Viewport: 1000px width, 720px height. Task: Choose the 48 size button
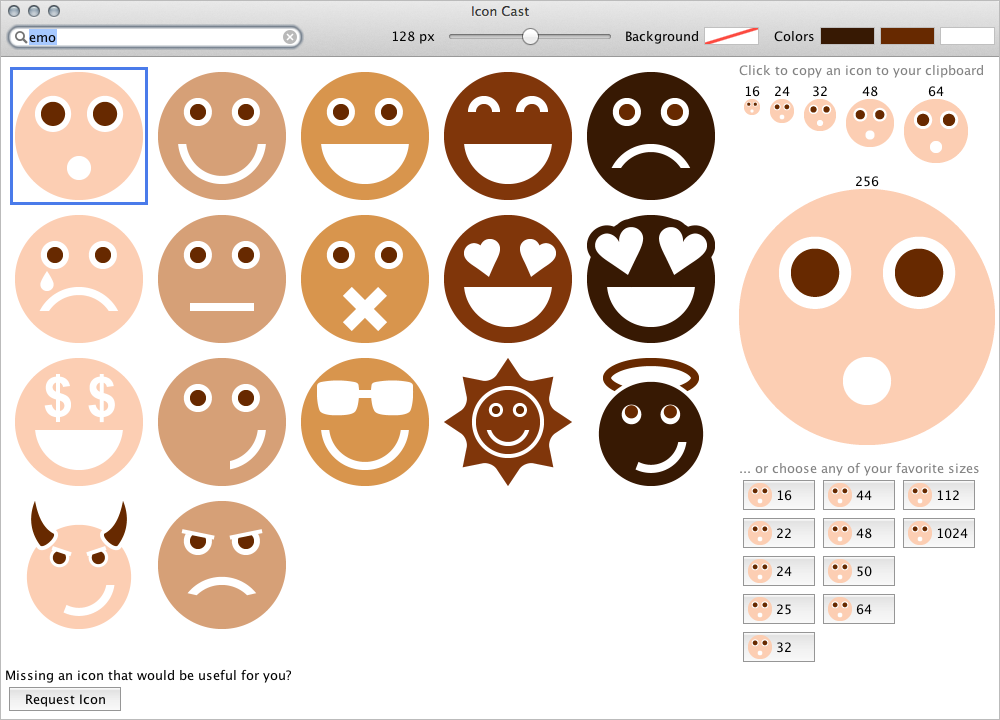tap(858, 533)
